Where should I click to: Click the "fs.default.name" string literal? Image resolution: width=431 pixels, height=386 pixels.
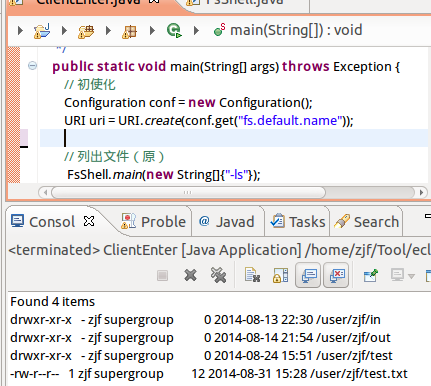tap(291, 120)
